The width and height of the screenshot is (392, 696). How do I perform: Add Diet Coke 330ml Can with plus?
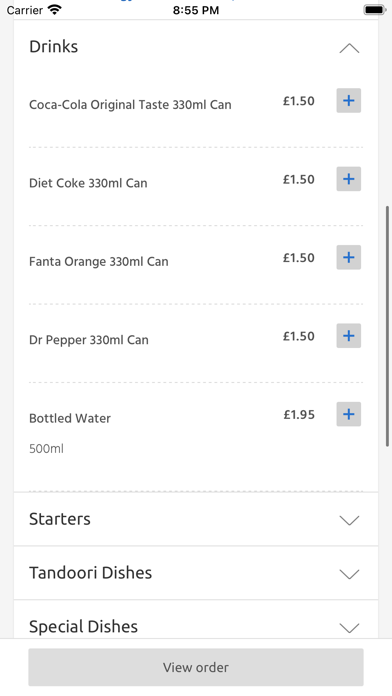[x=348, y=179]
